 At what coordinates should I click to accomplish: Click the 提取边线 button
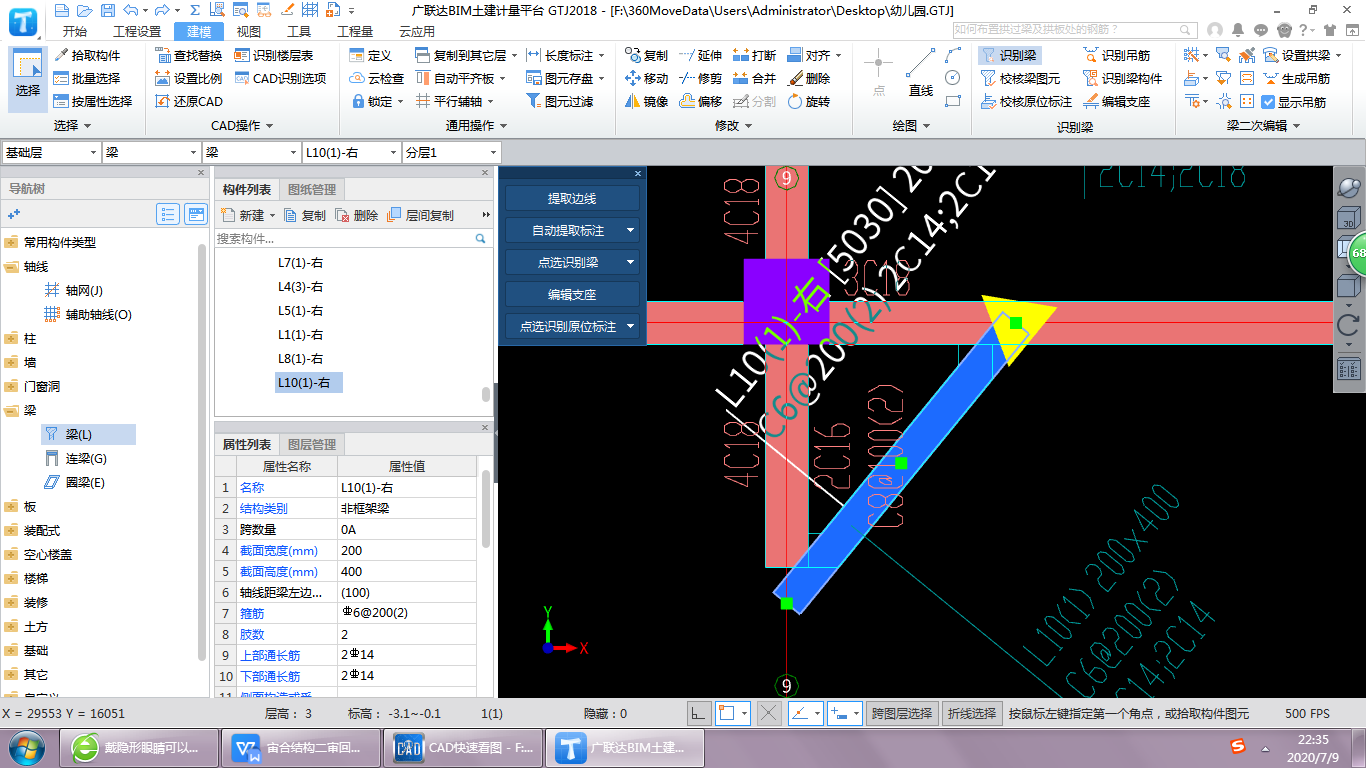click(x=572, y=198)
